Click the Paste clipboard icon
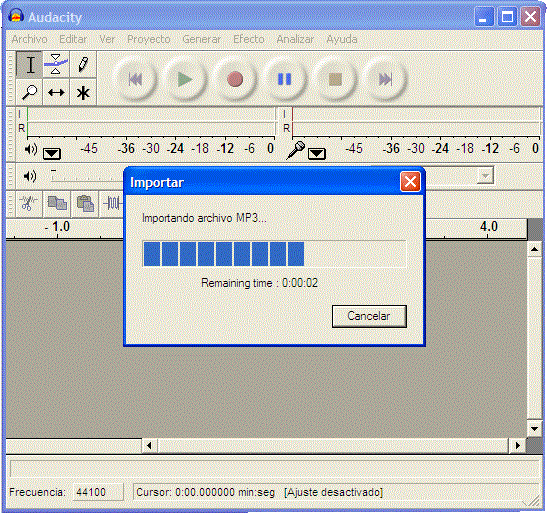This screenshot has width=547, height=513. coord(85,203)
